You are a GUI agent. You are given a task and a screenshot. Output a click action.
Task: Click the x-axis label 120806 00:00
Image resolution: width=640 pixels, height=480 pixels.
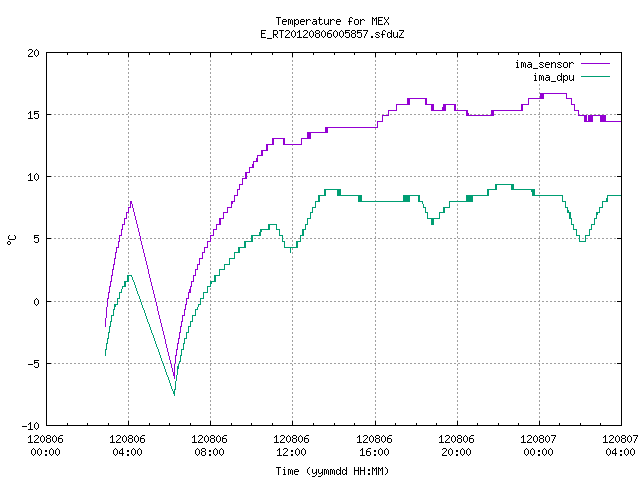pyautogui.click(x=45, y=445)
